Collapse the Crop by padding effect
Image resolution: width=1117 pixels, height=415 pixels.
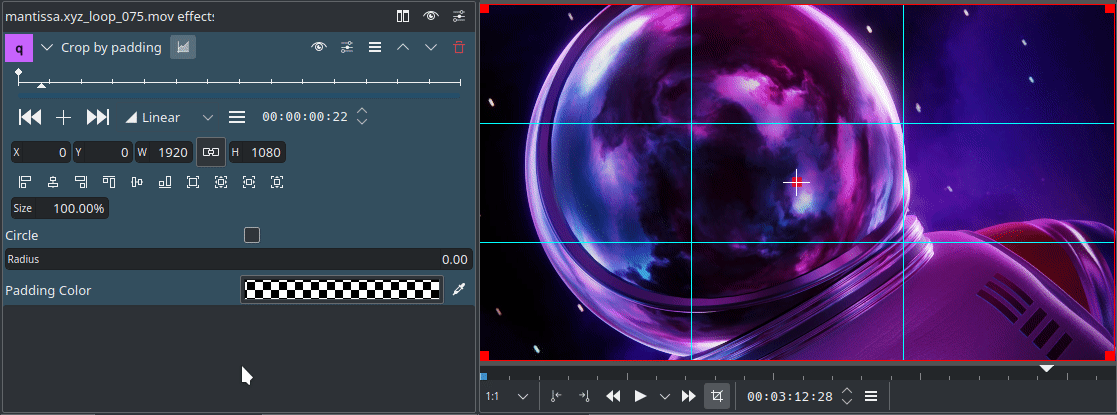47,47
